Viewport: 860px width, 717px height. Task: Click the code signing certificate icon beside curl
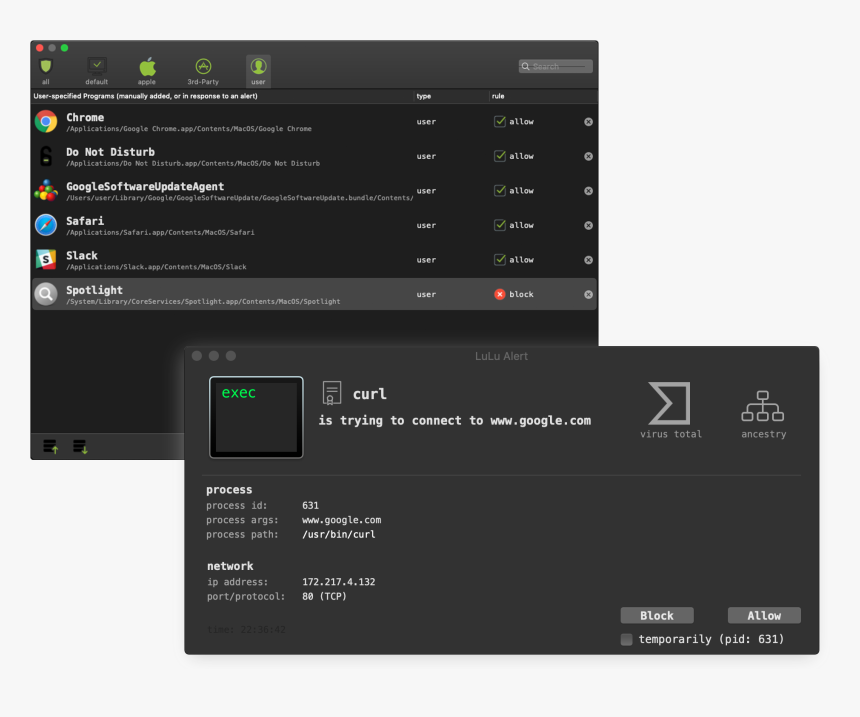[331, 393]
